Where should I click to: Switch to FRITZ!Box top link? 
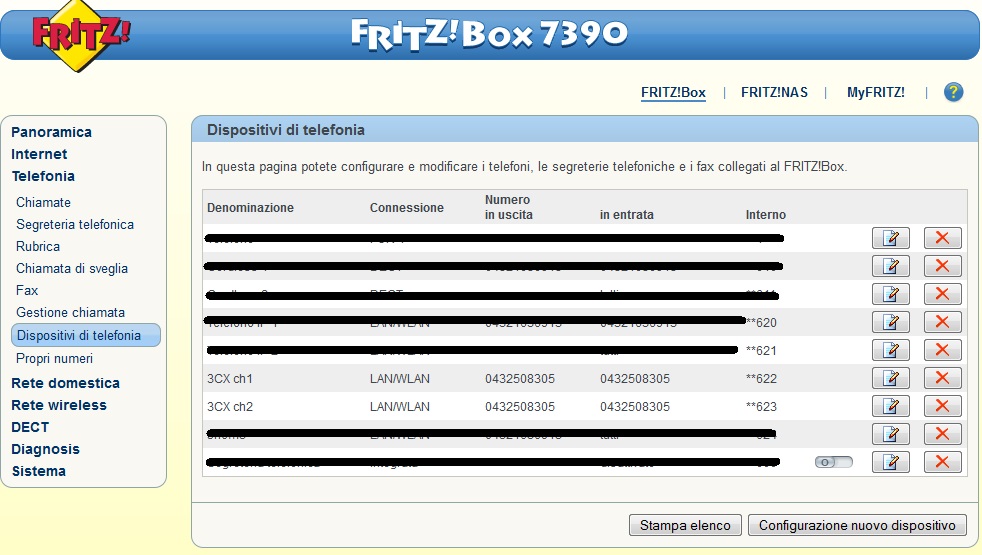(673, 92)
